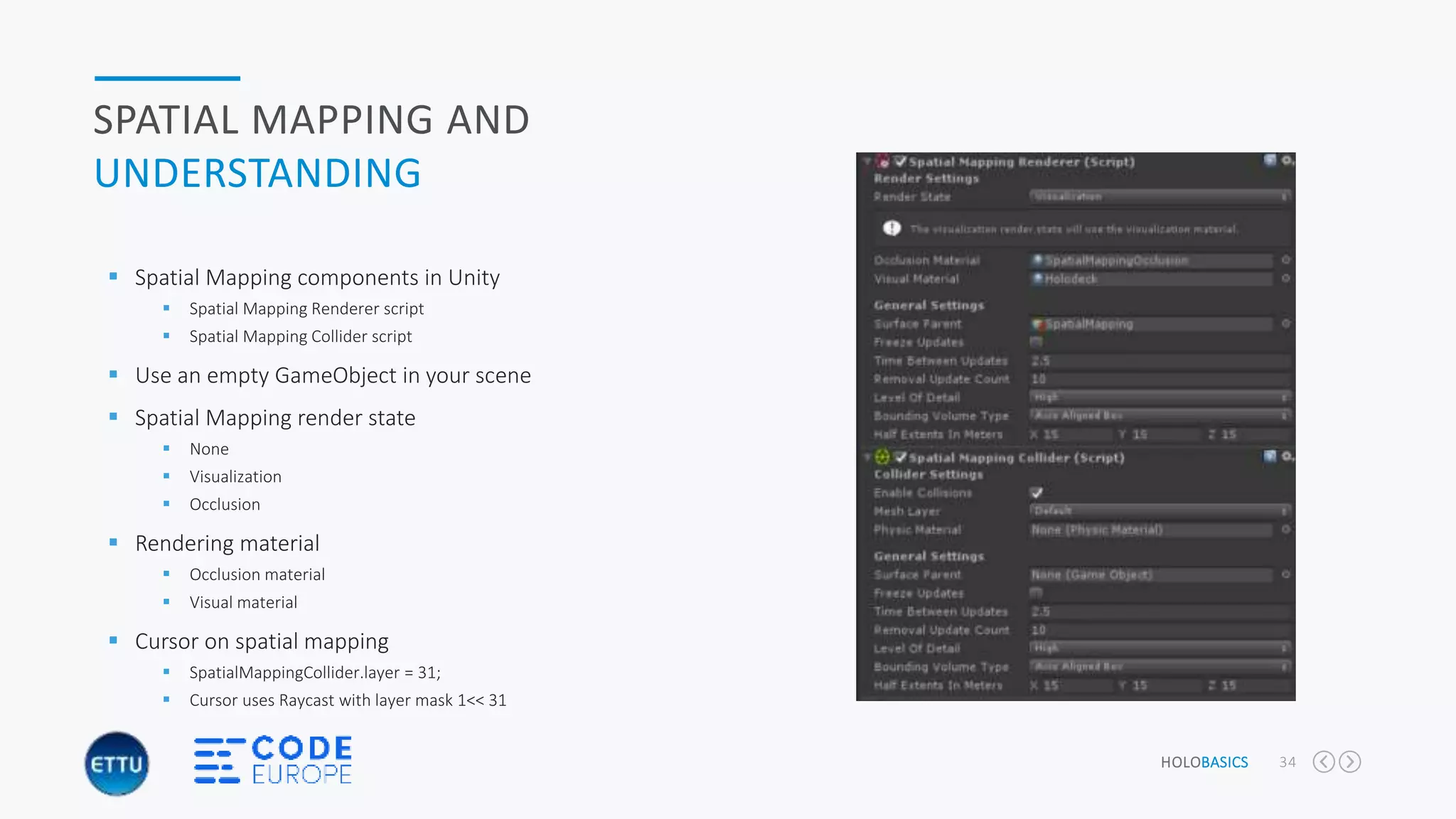This screenshot has width=1456, height=819.
Task: Click the 'Render Settings' section header
Action: tap(926, 178)
